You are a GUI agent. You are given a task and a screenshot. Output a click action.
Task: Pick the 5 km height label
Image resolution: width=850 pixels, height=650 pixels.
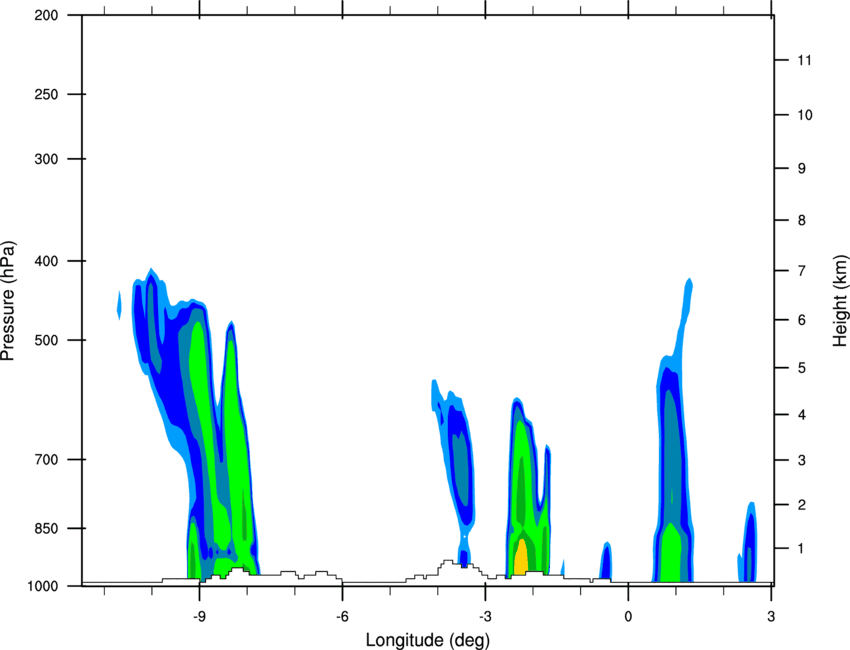pos(802,368)
